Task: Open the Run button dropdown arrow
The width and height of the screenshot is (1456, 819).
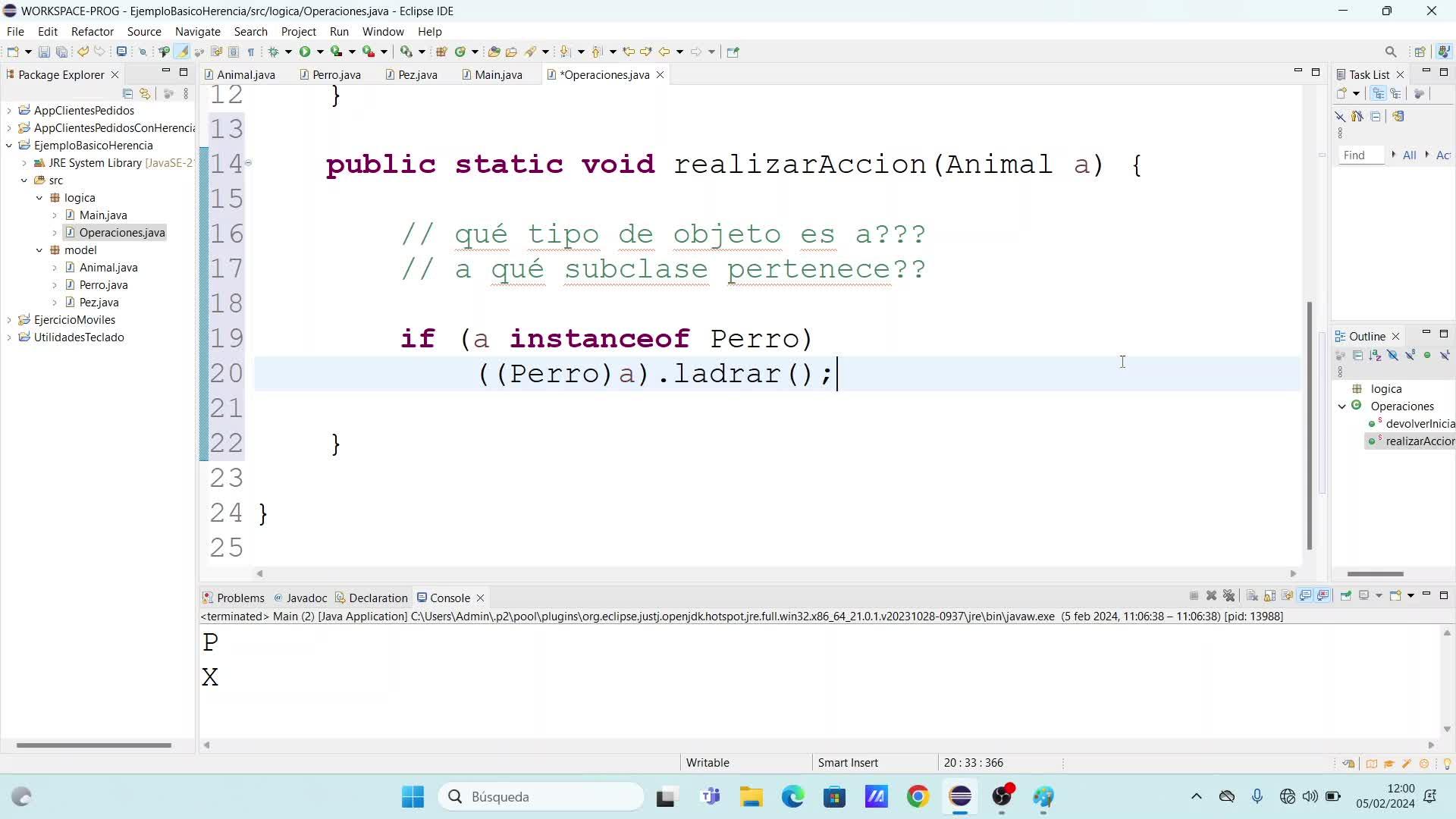Action: pyautogui.click(x=320, y=52)
